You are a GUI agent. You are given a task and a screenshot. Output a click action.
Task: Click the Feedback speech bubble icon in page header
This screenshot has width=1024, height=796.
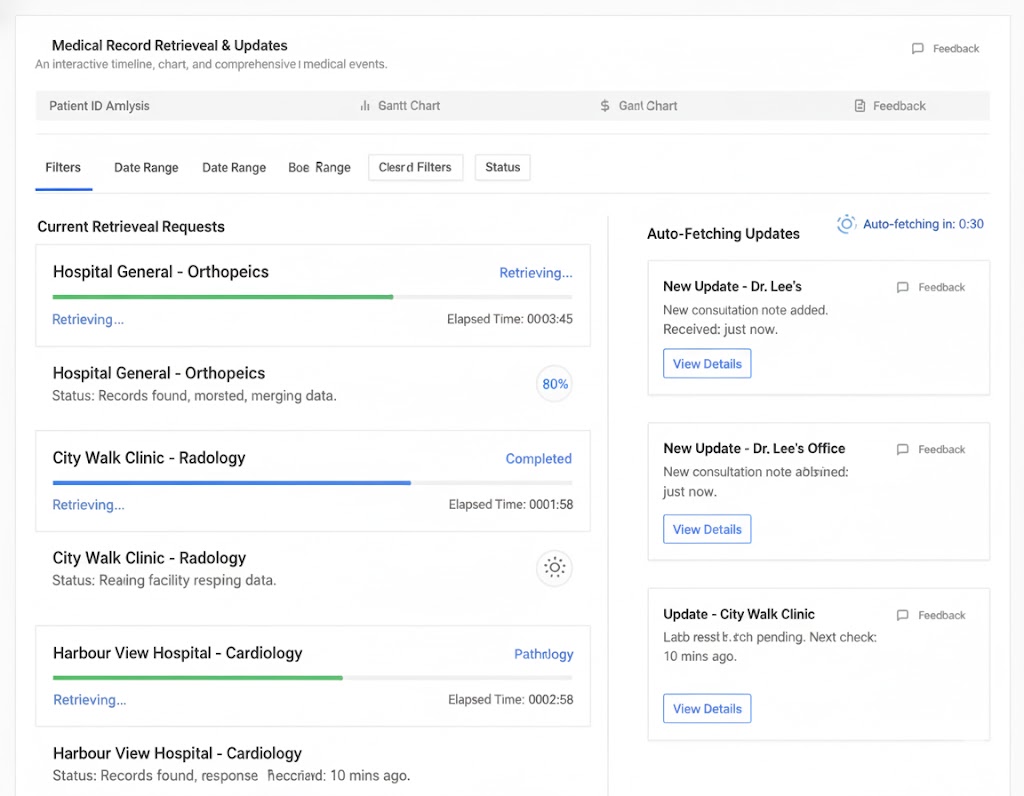coord(918,49)
